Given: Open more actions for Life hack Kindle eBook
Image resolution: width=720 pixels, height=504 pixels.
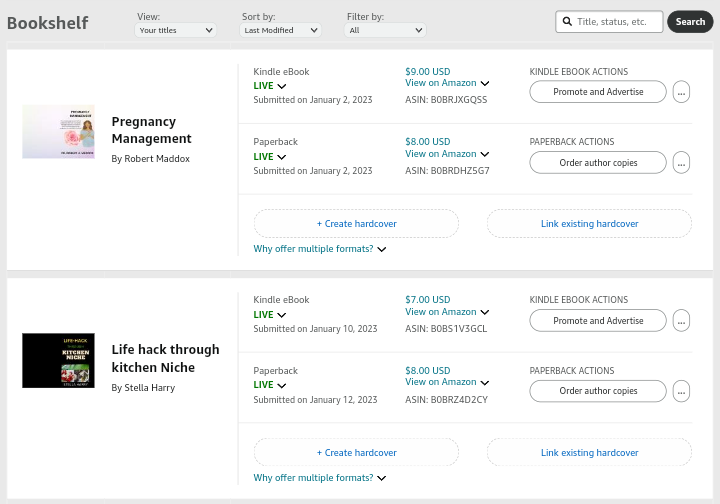Looking at the screenshot, I should coord(681,320).
